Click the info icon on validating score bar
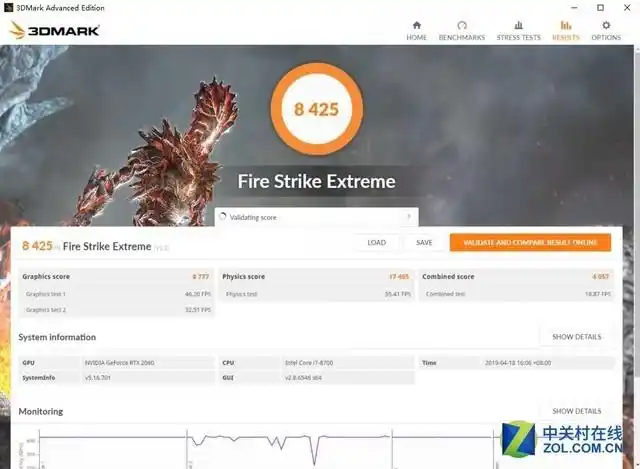Screen dimensions: 640x469 [408, 217]
